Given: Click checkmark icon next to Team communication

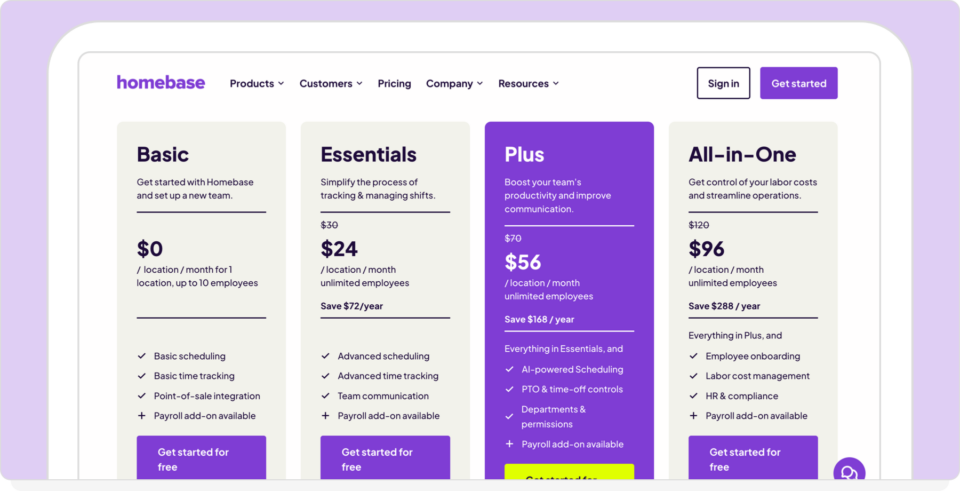Looking at the screenshot, I should [x=326, y=396].
